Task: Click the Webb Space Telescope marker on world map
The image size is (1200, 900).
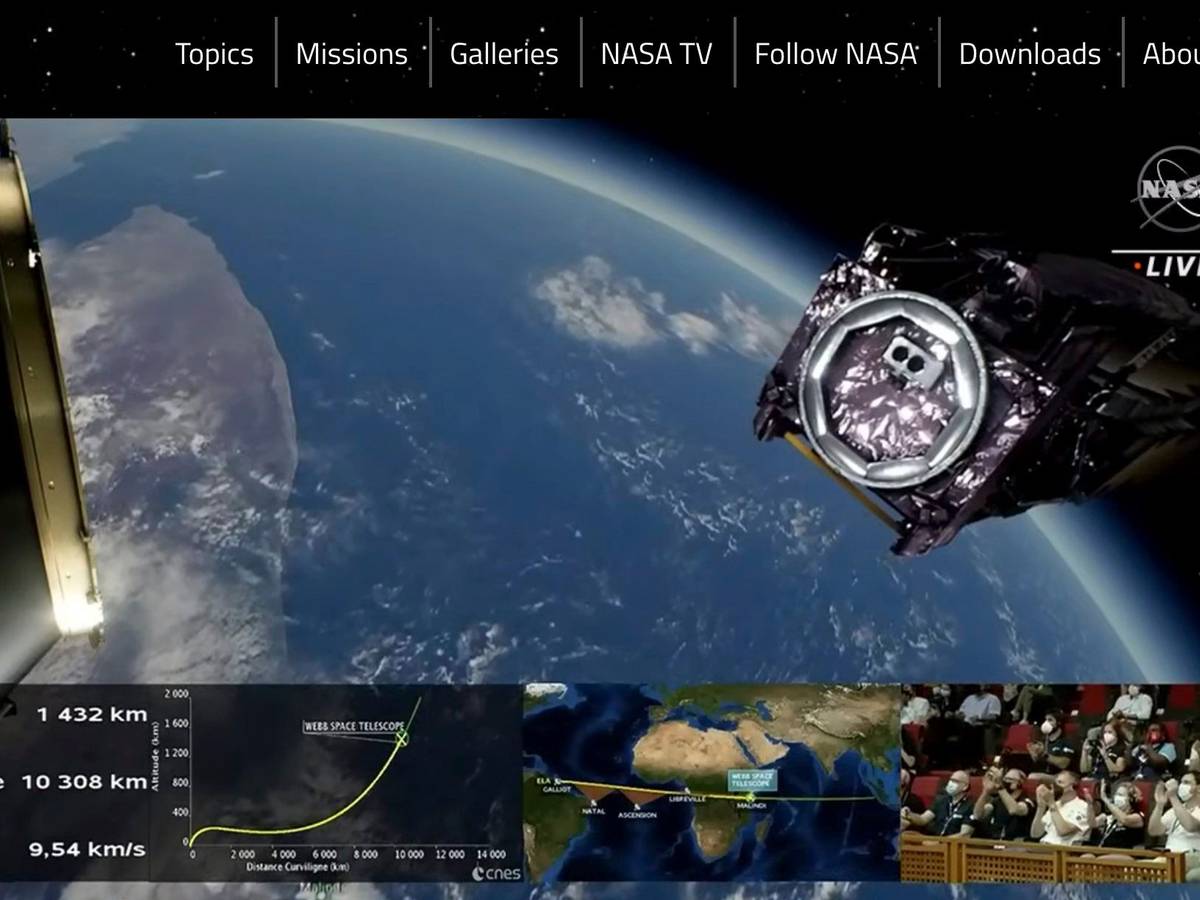Action: pos(753,782)
